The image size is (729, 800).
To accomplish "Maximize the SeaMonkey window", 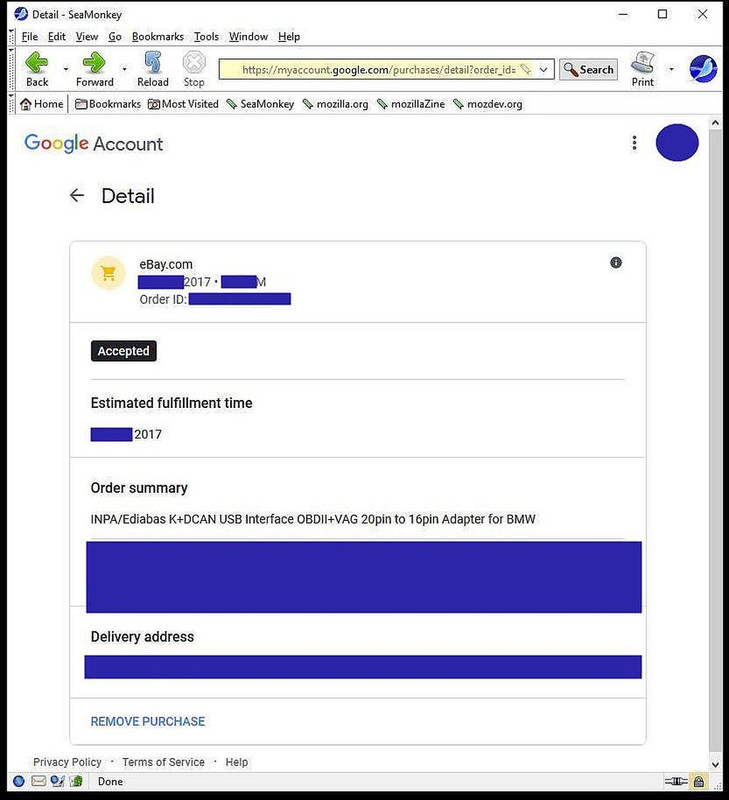I will click(662, 14).
